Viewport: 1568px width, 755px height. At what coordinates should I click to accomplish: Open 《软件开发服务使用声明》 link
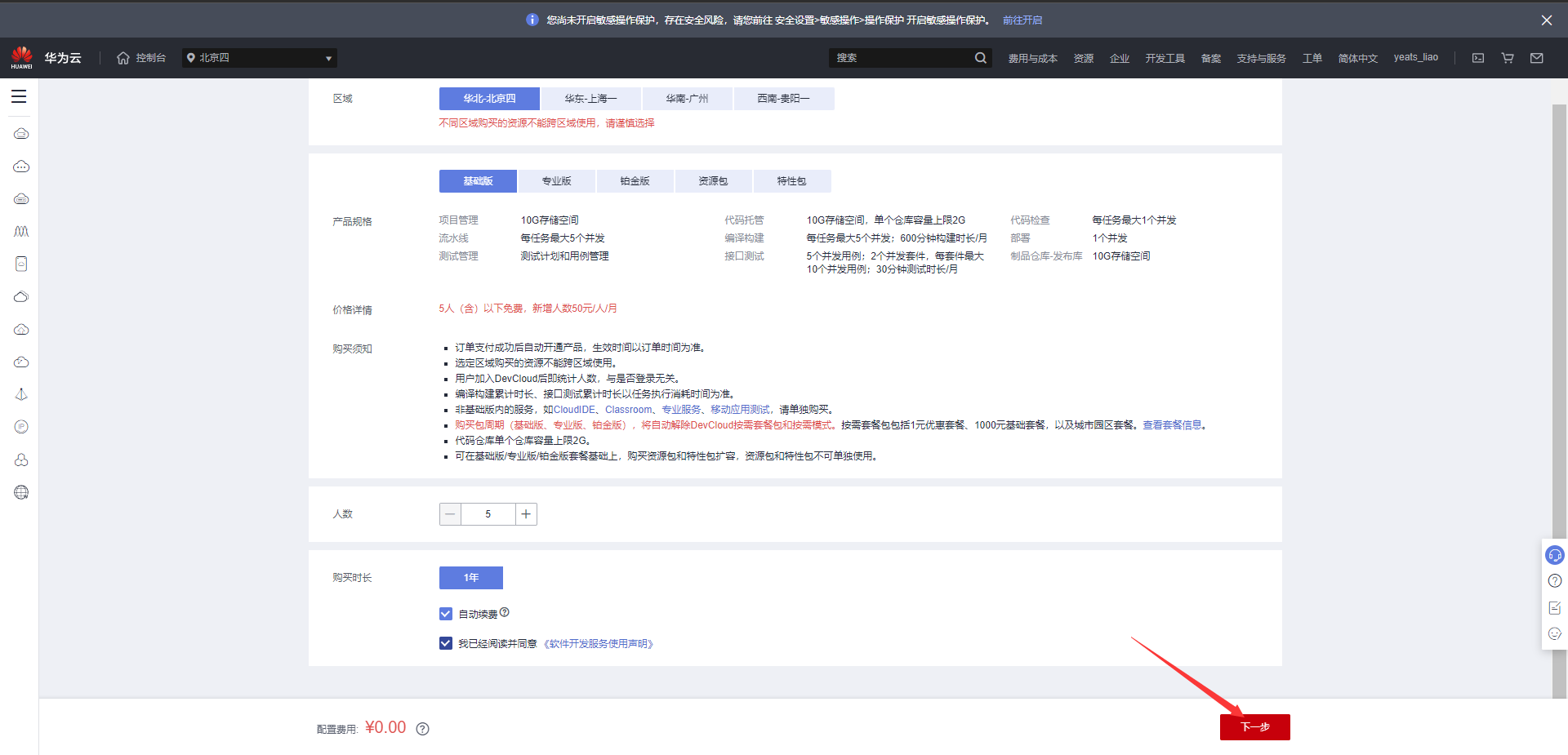click(599, 644)
